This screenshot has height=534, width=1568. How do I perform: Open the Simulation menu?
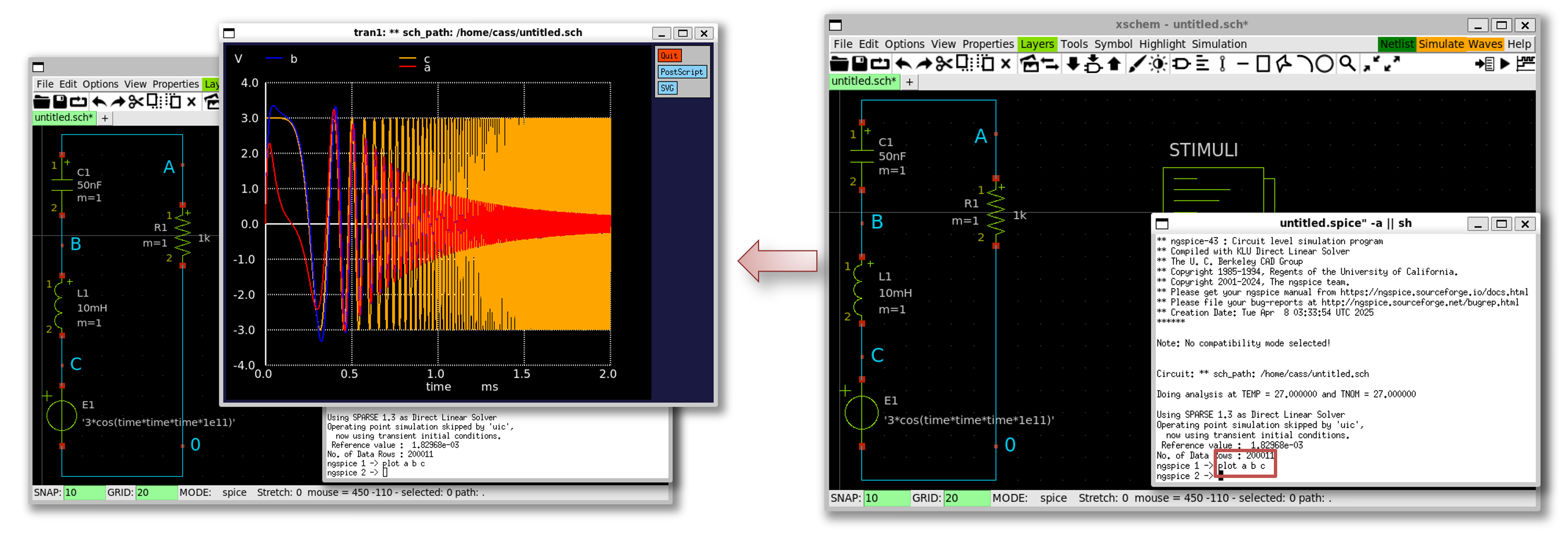click(x=1219, y=44)
